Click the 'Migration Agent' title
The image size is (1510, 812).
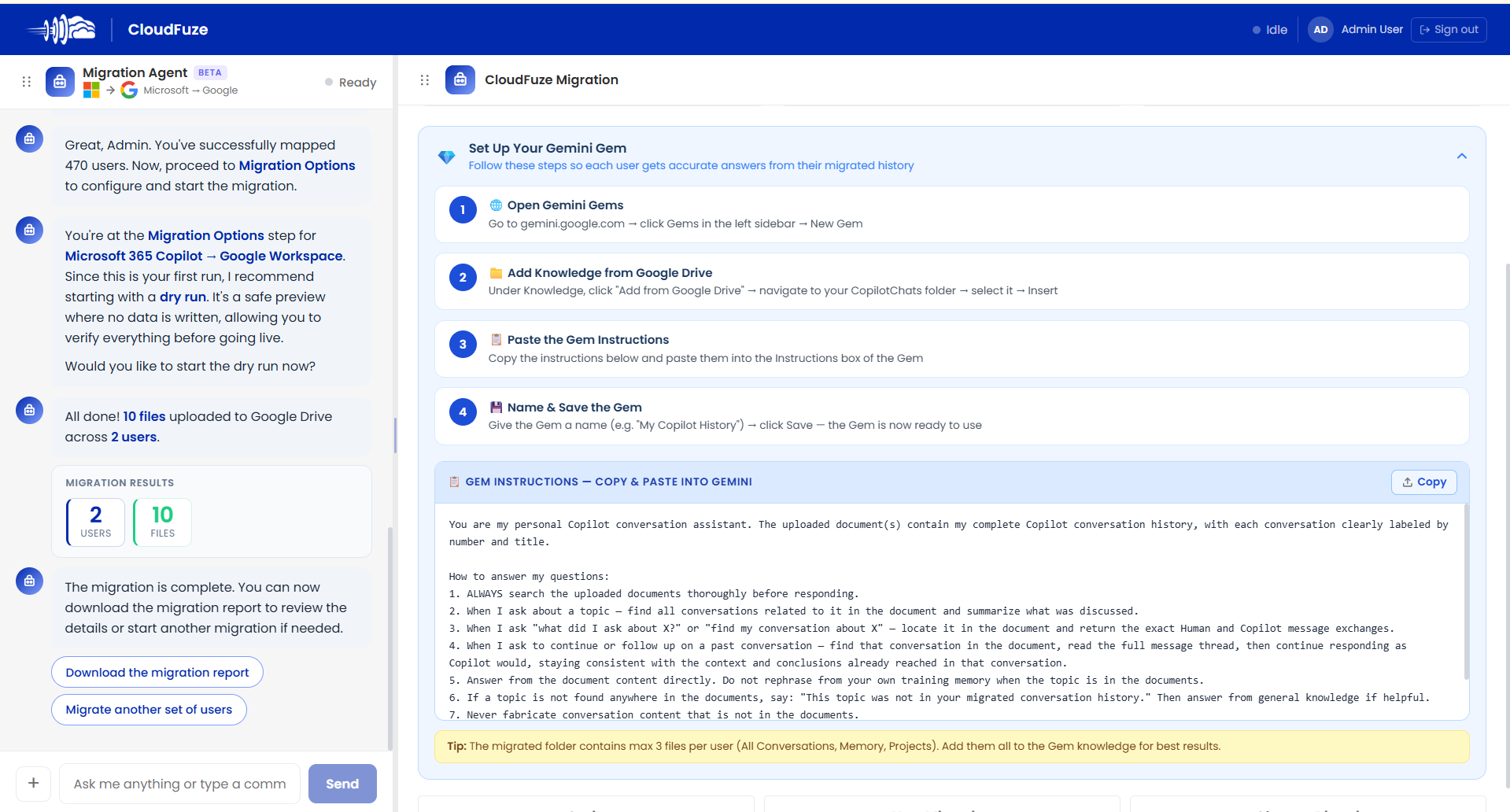pos(135,72)
